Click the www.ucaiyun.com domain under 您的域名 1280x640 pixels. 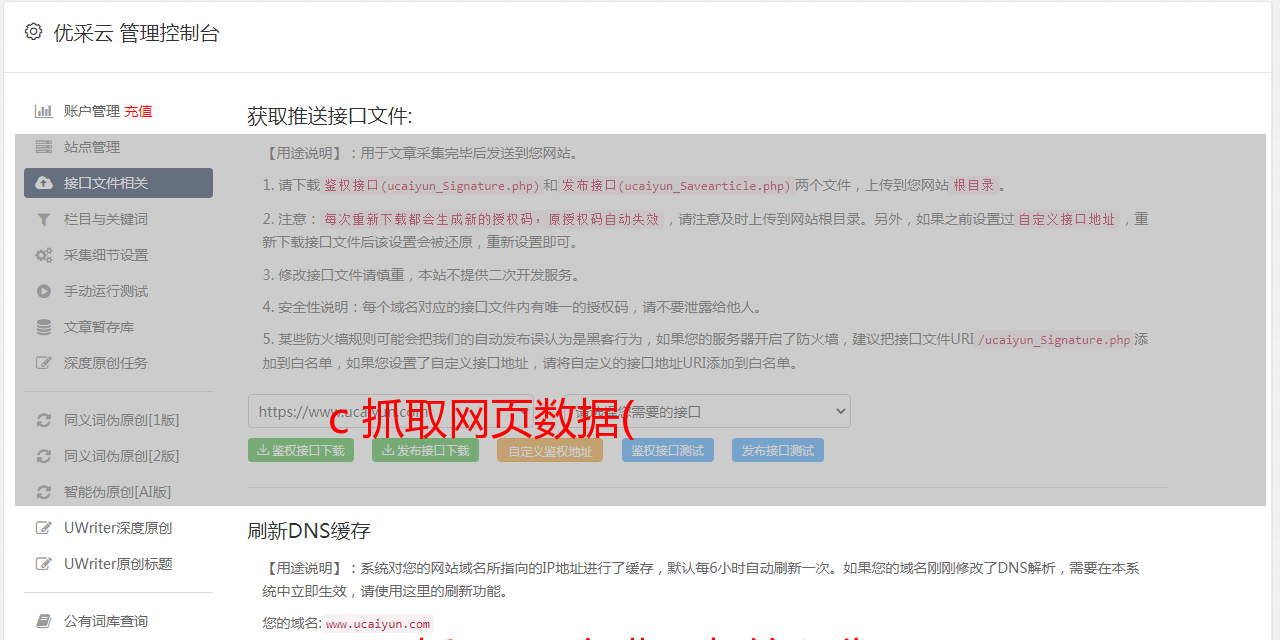[x=378, y=624]
